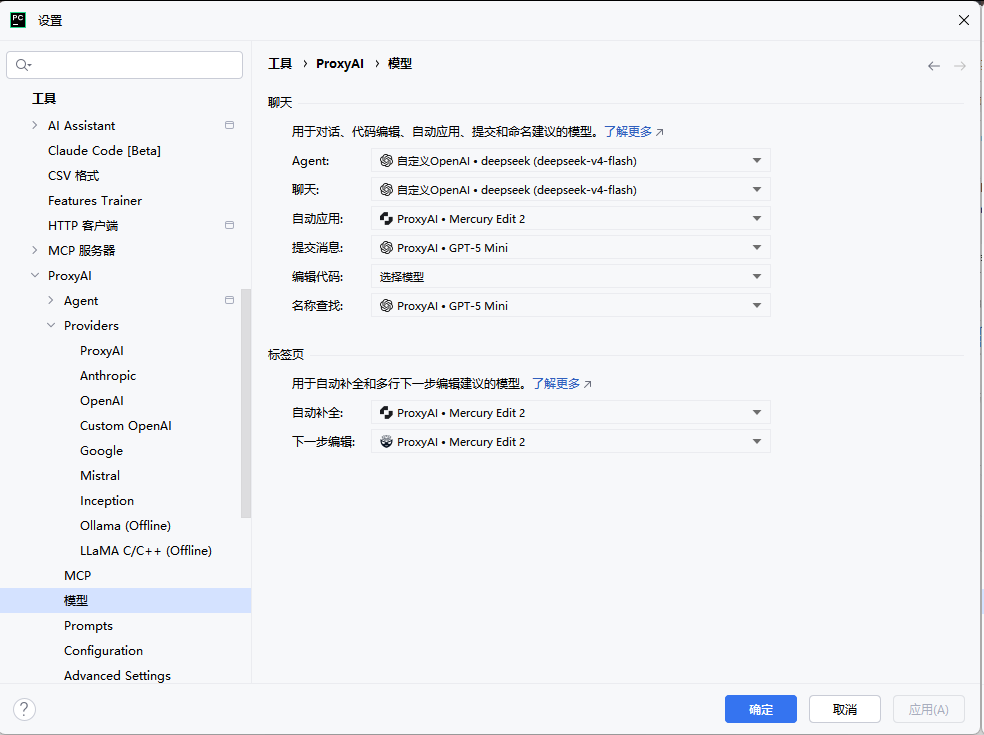
Task: Select Claude Code [Beta] settings page
Action: tap(104, 151)
